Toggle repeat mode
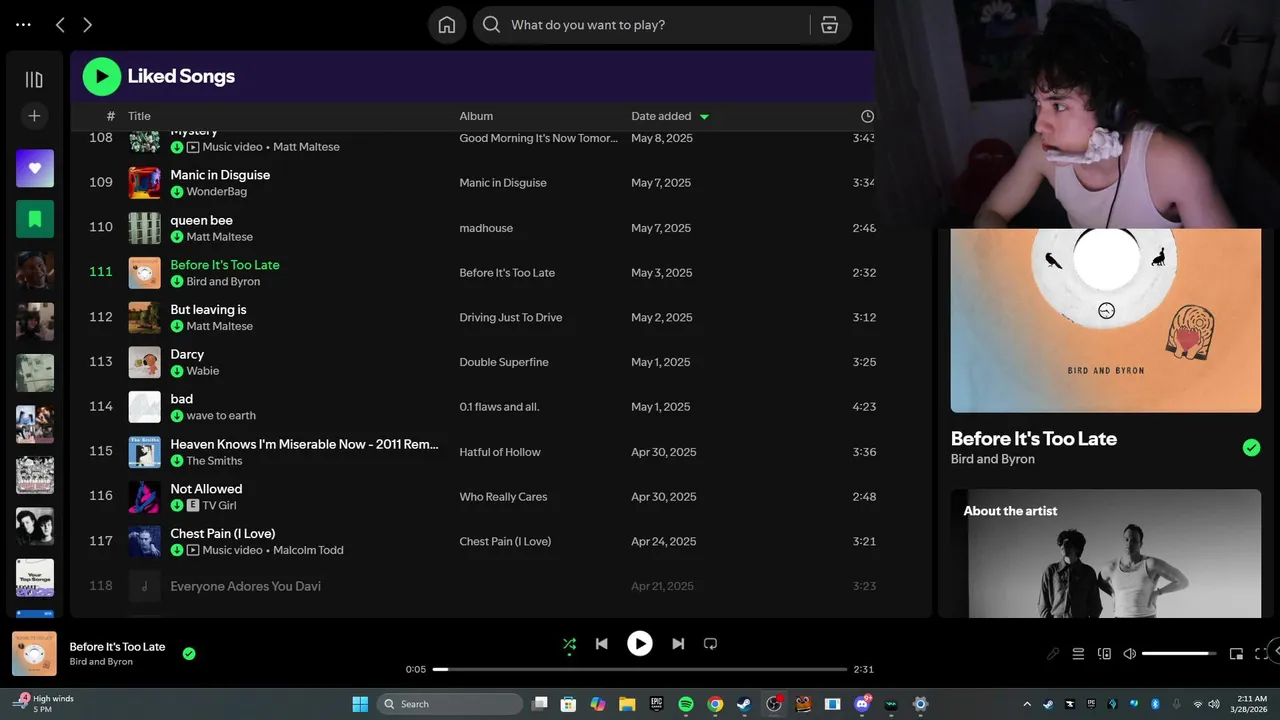 [x=711, y=644]
